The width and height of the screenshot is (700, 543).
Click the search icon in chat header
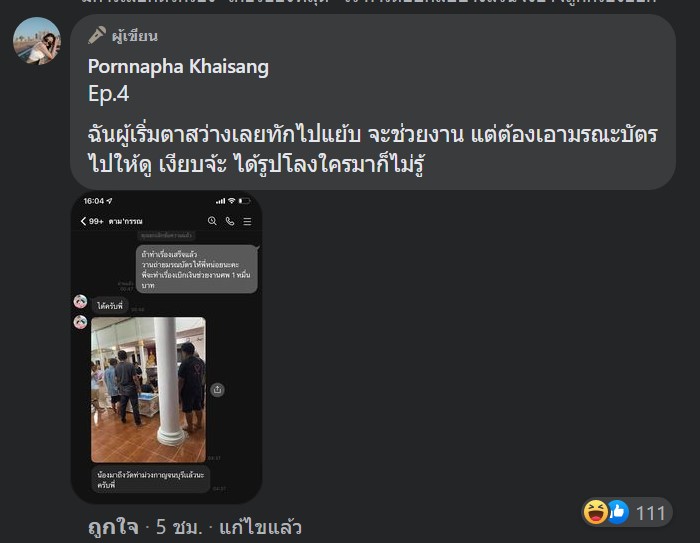pyautogui.click(x=212, y=221)
